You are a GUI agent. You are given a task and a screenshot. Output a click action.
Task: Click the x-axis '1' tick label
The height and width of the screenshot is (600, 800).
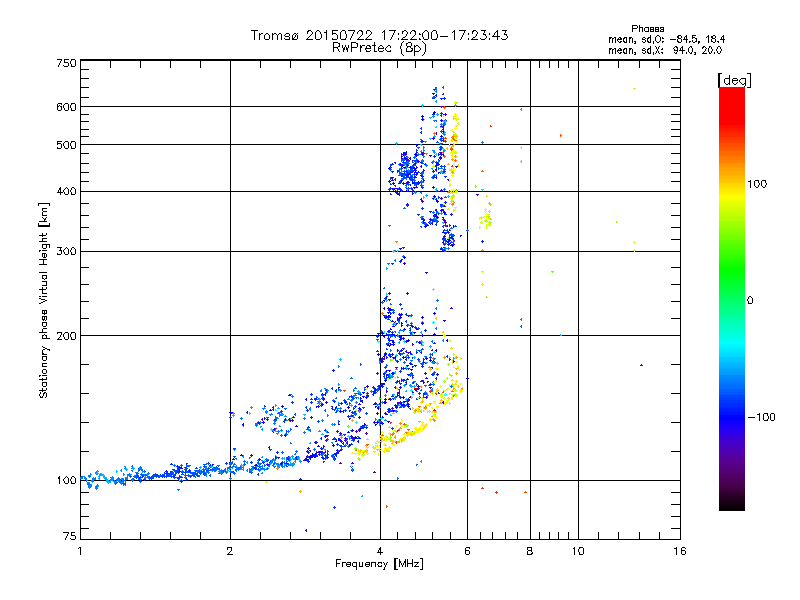pos(80,551)
